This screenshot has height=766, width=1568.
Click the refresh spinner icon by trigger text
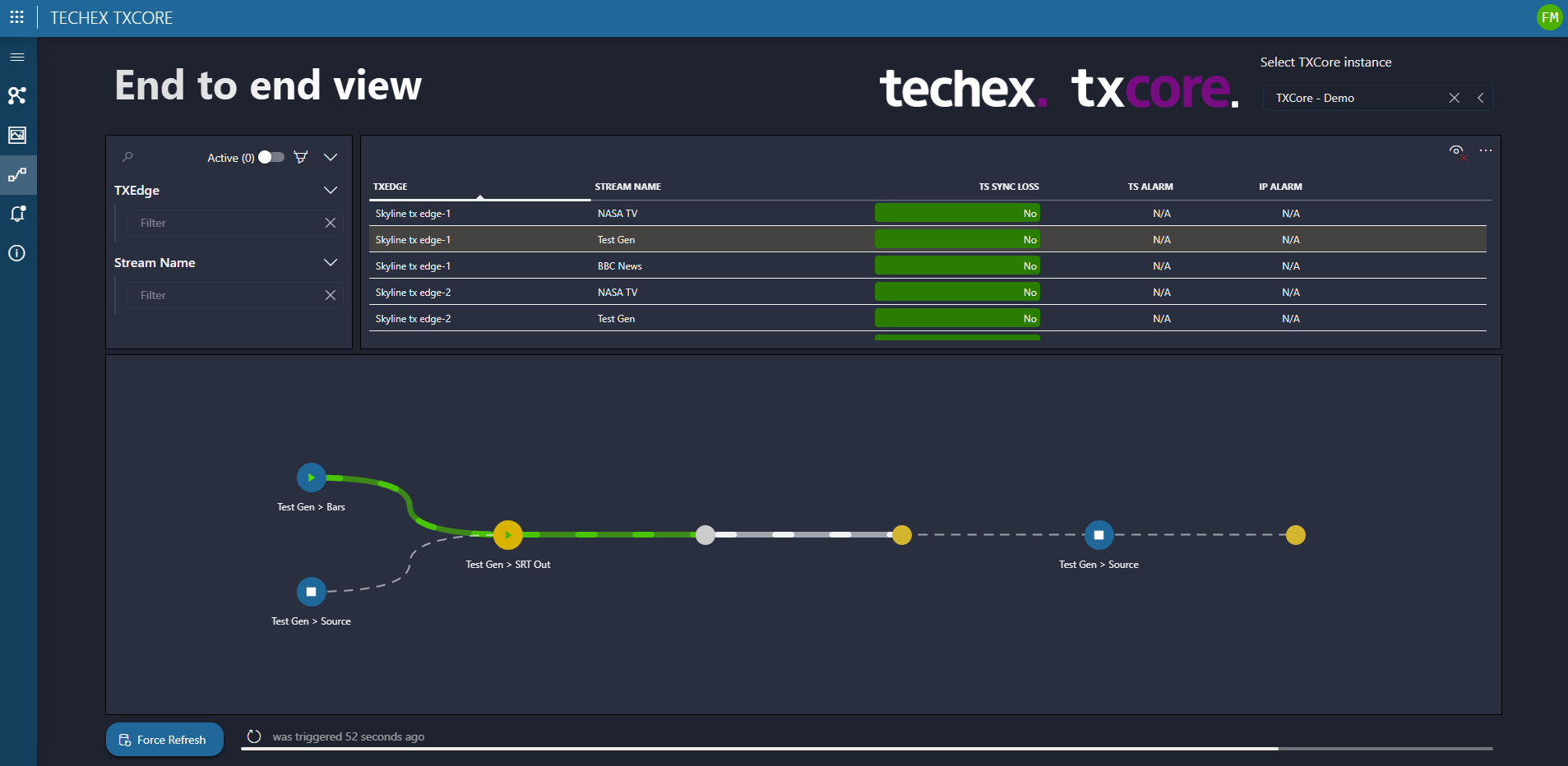tap(254, 736)
